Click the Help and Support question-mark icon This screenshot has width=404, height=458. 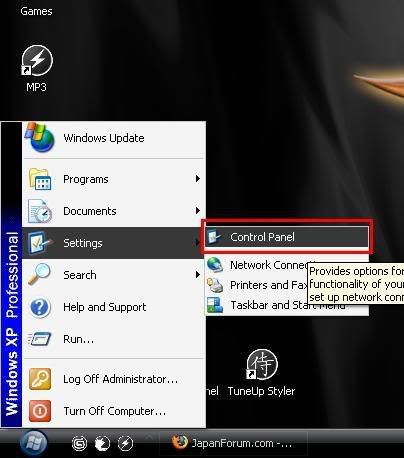tap(40, 307)
